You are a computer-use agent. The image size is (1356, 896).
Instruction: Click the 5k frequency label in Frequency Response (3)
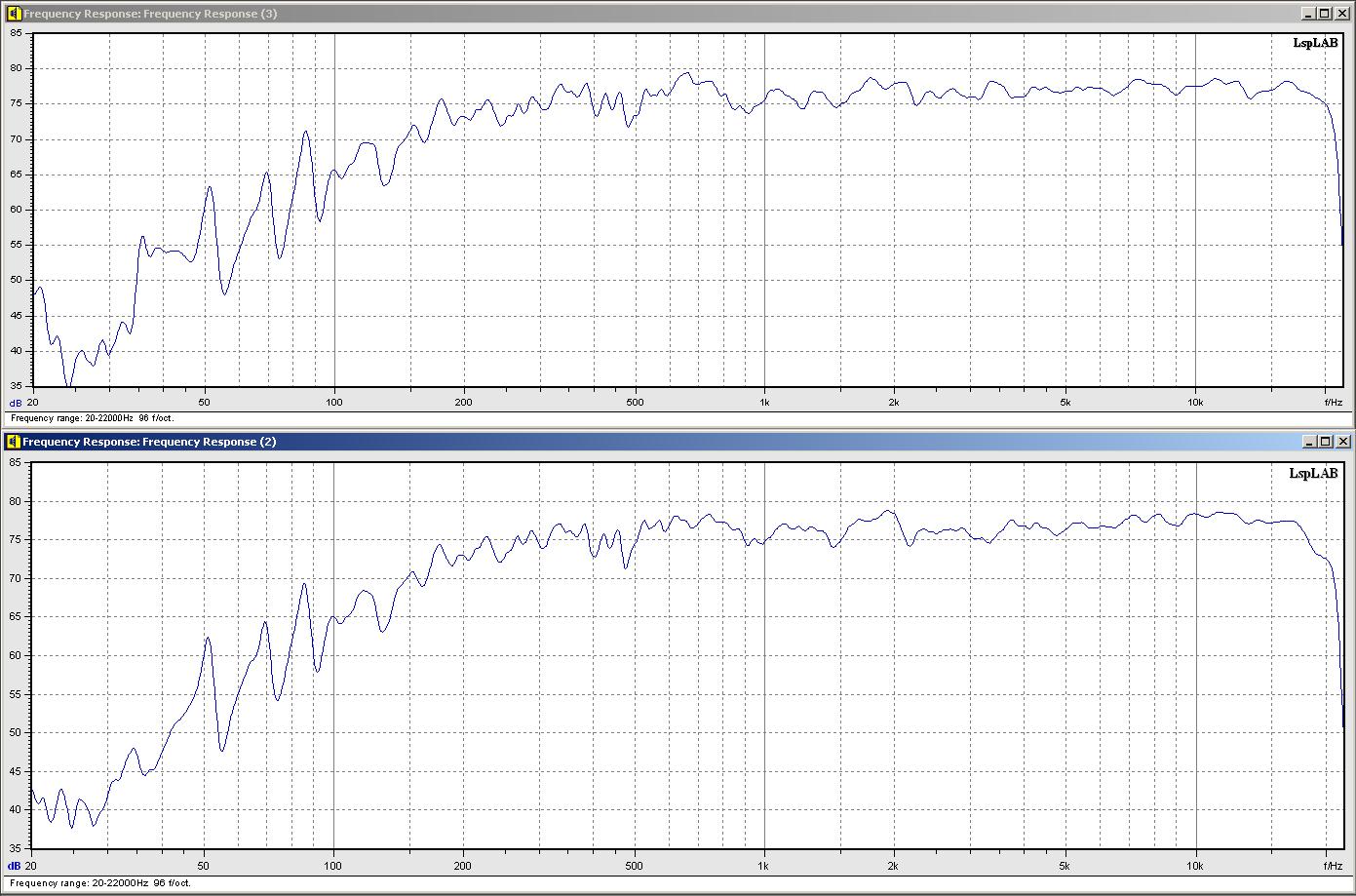(1065, 402)
